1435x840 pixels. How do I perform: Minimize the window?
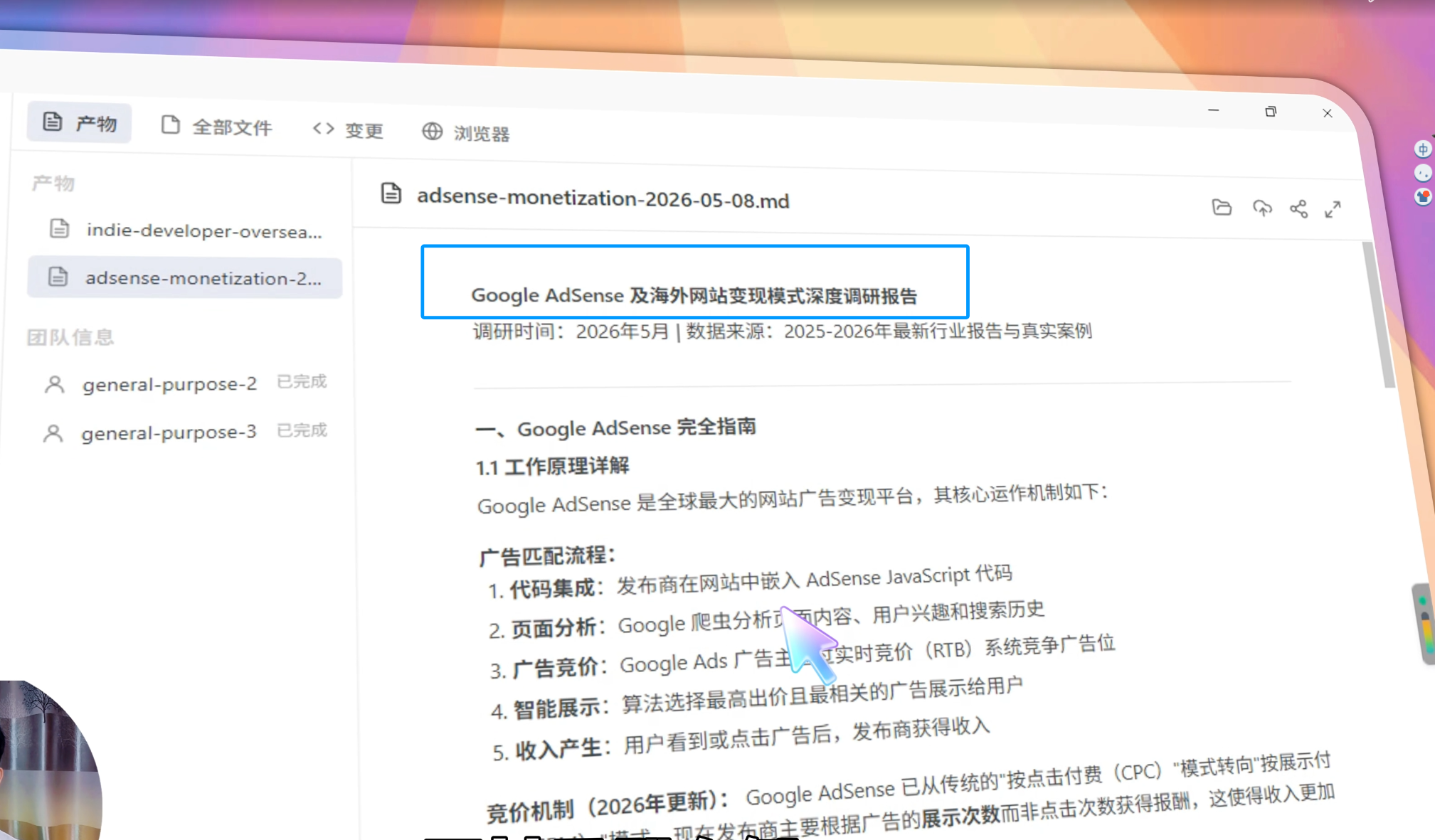(x=1214, y=110)
